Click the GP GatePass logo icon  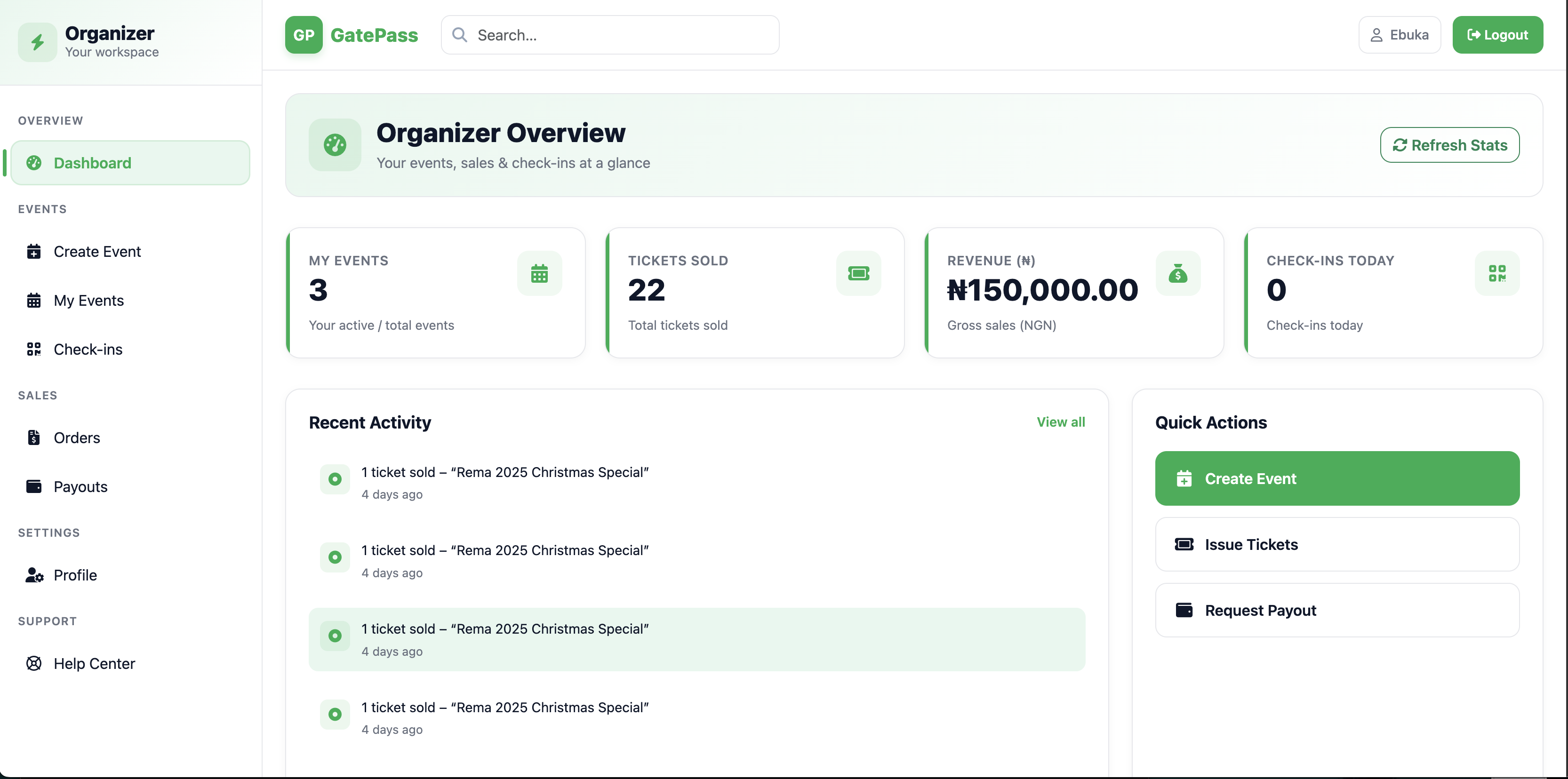tap(303, 35)
